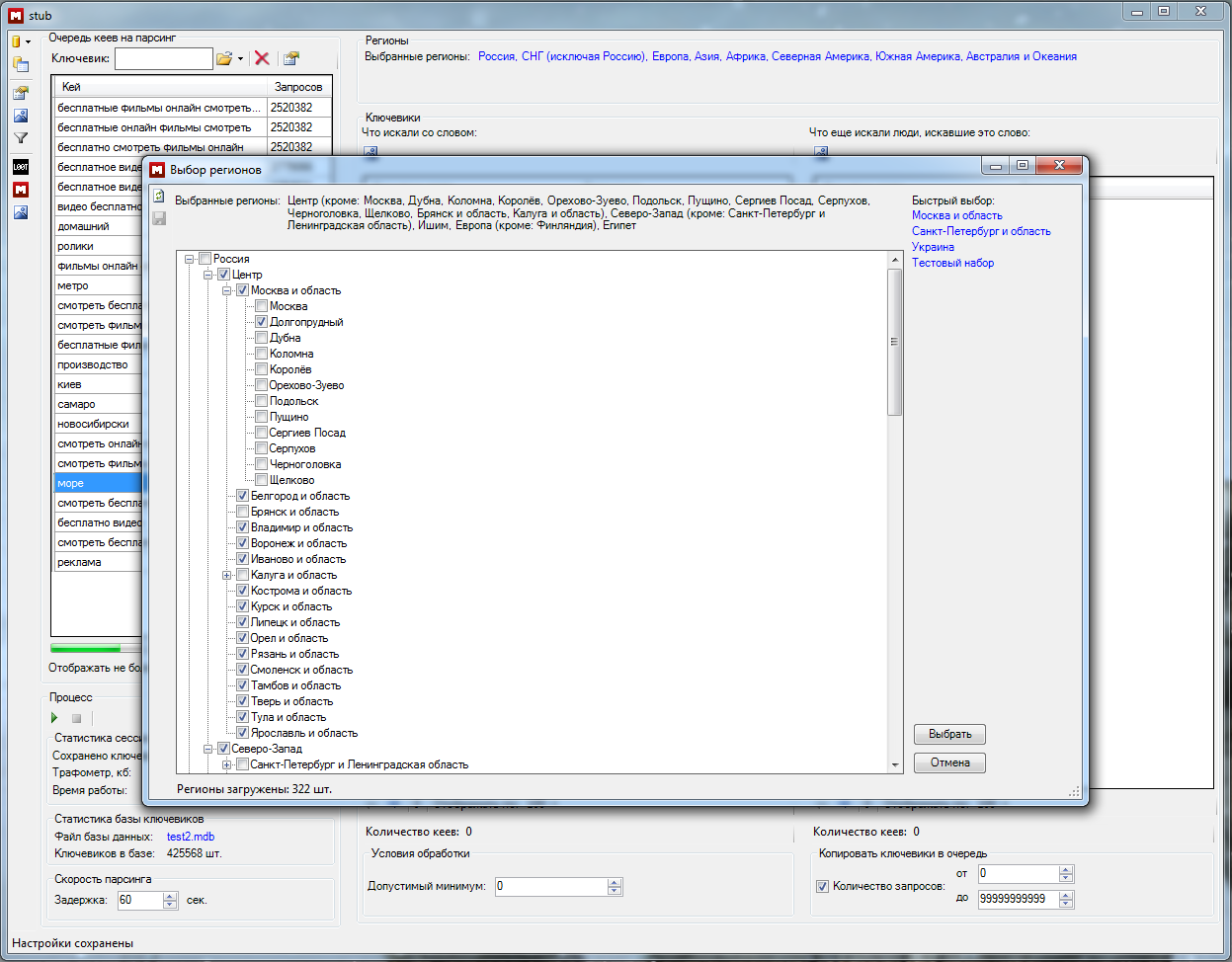Click the Тестовый набор quick selection link
The height and width of the screenshot is (962, 1232).
pos(952,263)
